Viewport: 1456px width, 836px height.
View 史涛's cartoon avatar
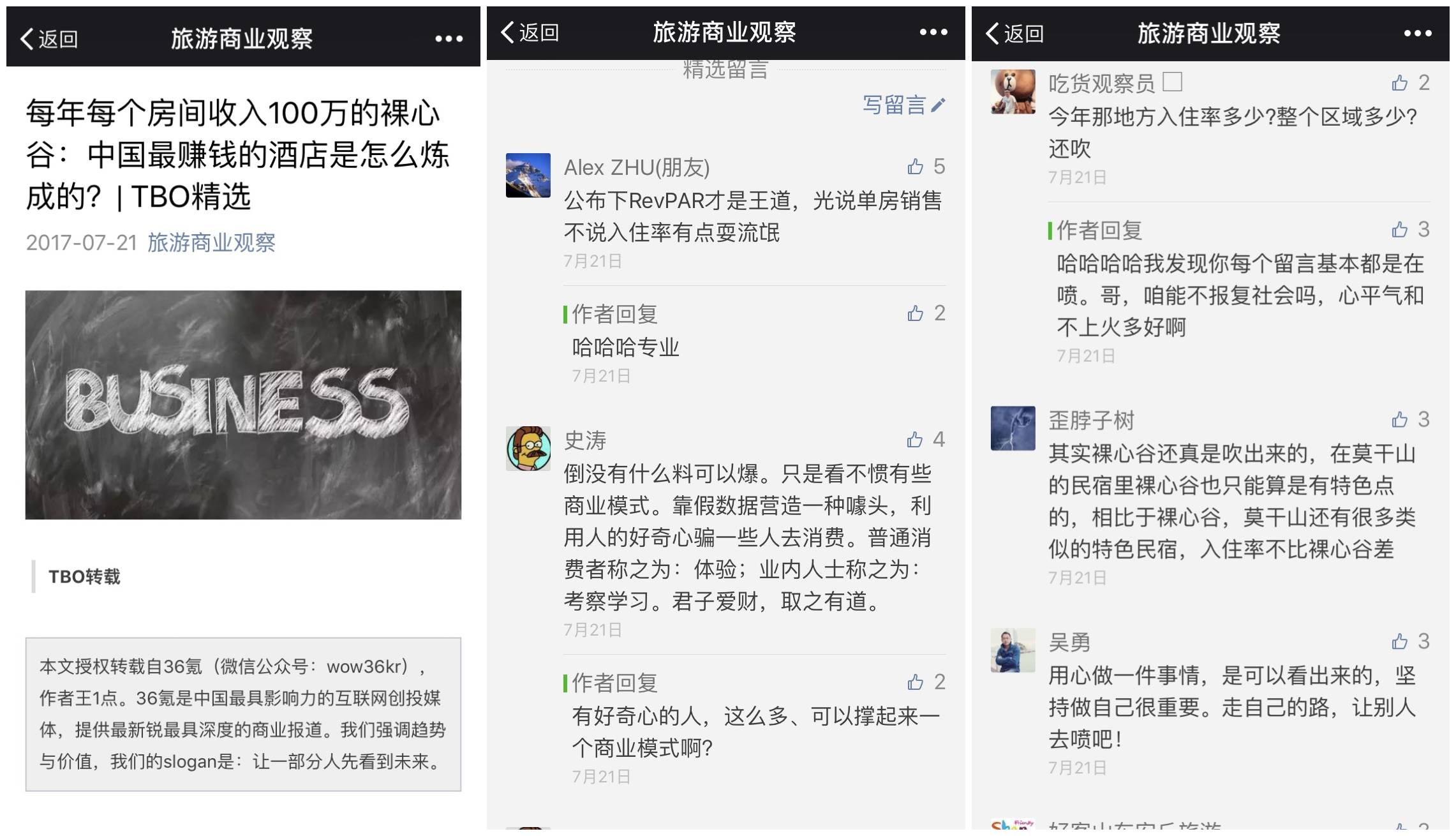528,449
